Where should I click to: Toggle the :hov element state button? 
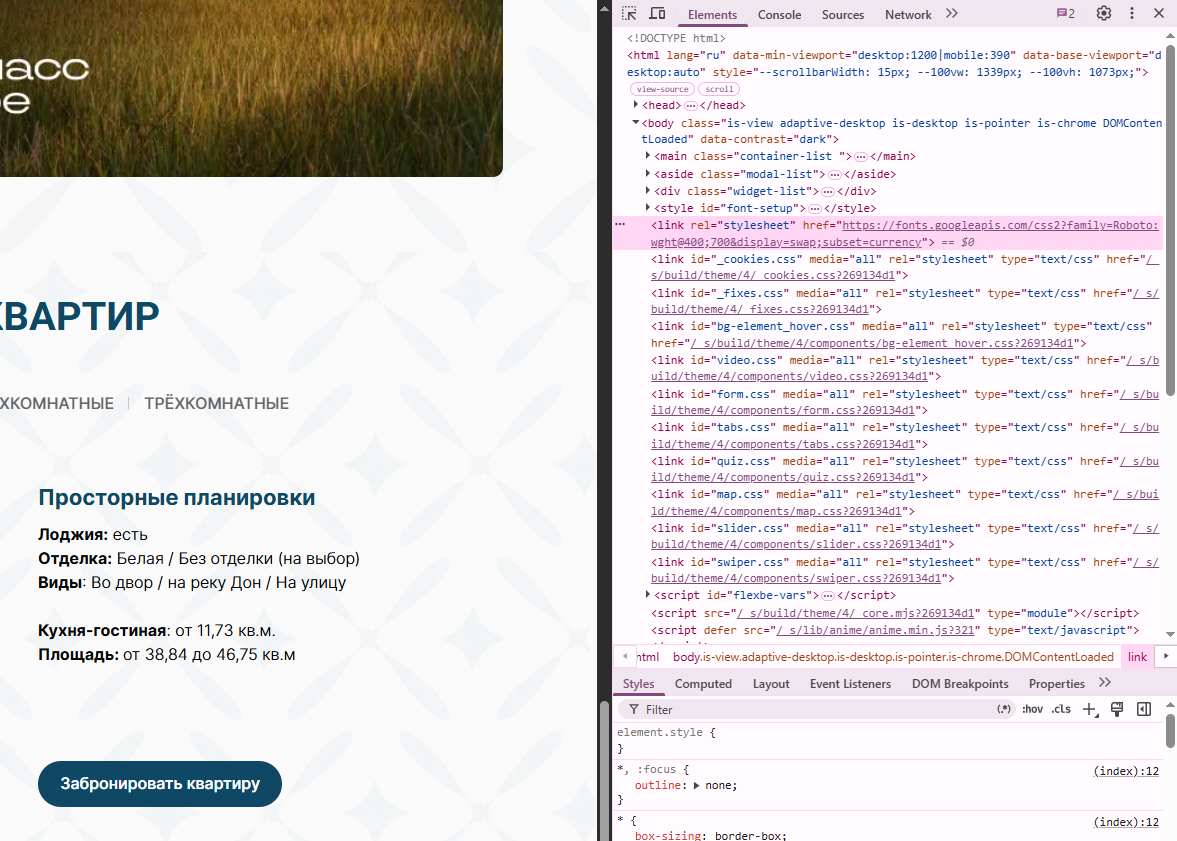[1032, 709]
